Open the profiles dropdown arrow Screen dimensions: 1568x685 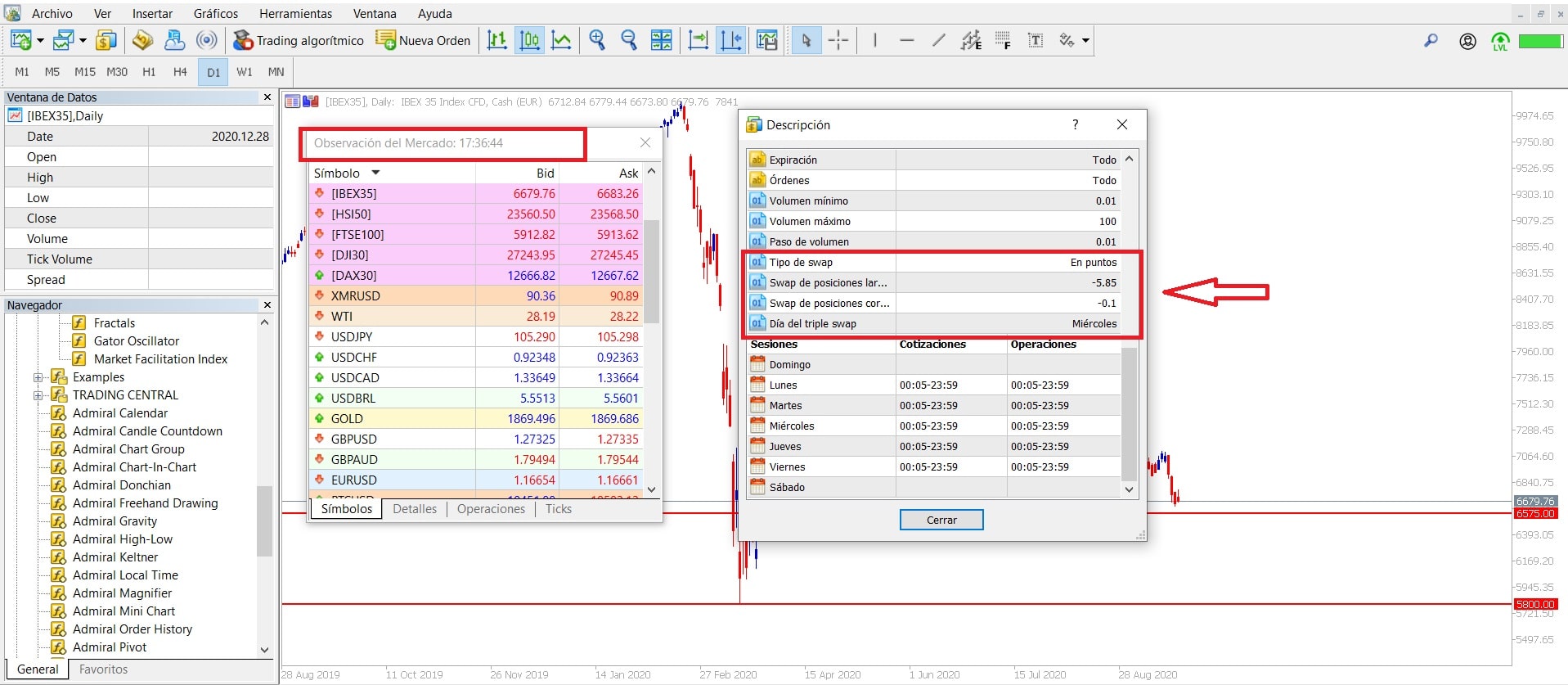[x=83, y=40]
